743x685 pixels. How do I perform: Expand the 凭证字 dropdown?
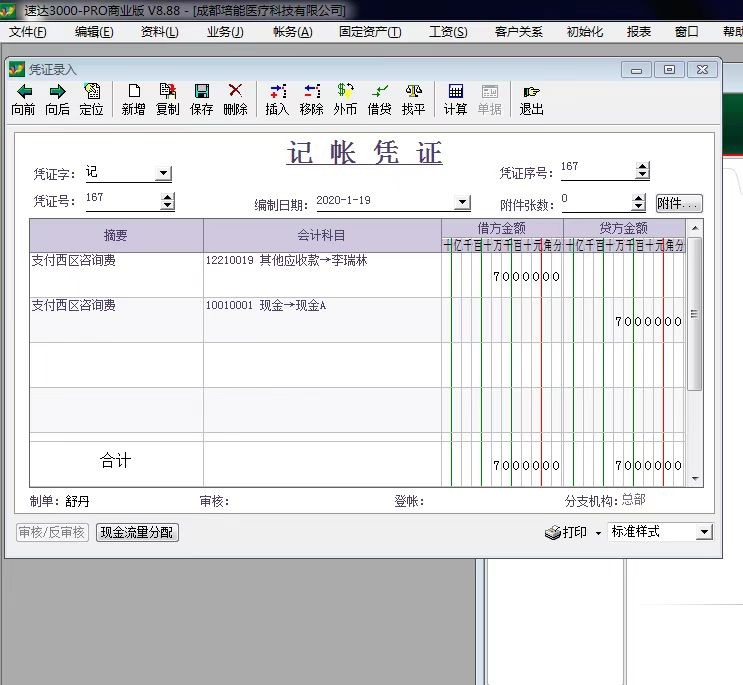pos(164,174)
